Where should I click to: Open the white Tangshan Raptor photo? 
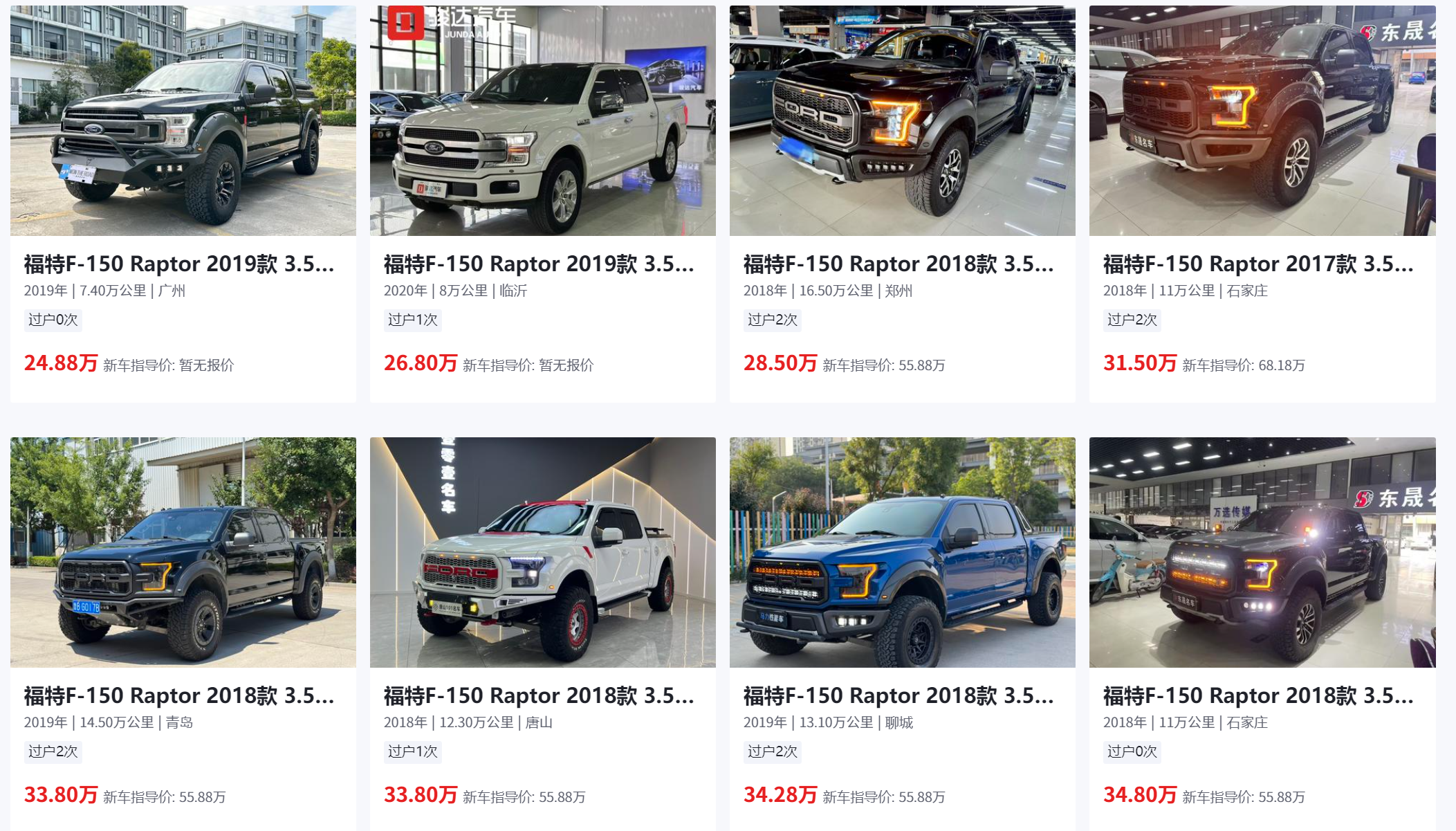pyautogui.click(x=543, y=552)
